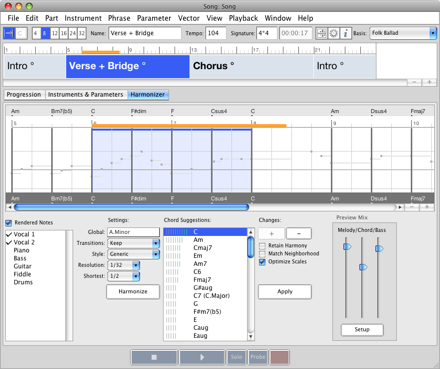Switch to the Harmonizer tab
The height and width of the screenshot is (369, 440).
click(x=148, y=95)
